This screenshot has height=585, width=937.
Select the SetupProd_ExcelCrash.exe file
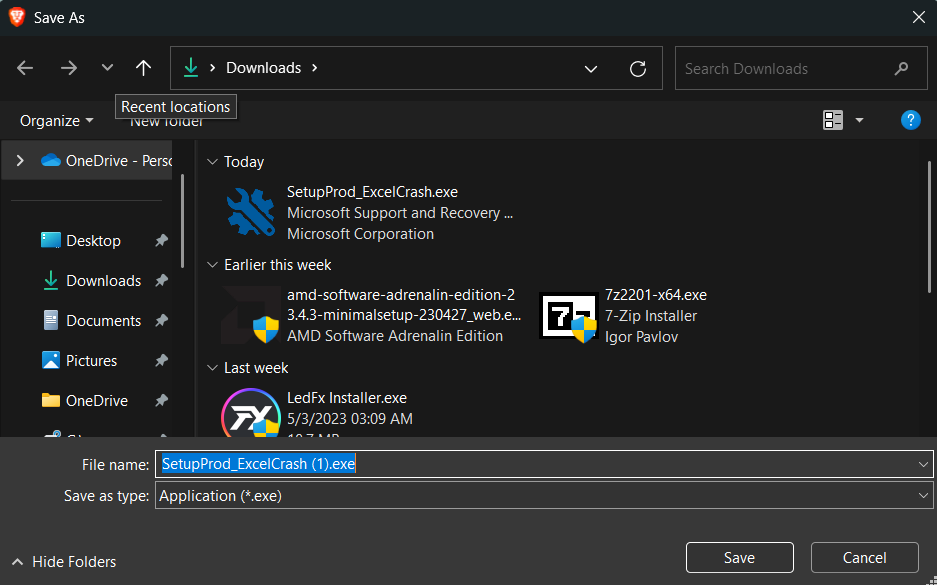point(372,192)
